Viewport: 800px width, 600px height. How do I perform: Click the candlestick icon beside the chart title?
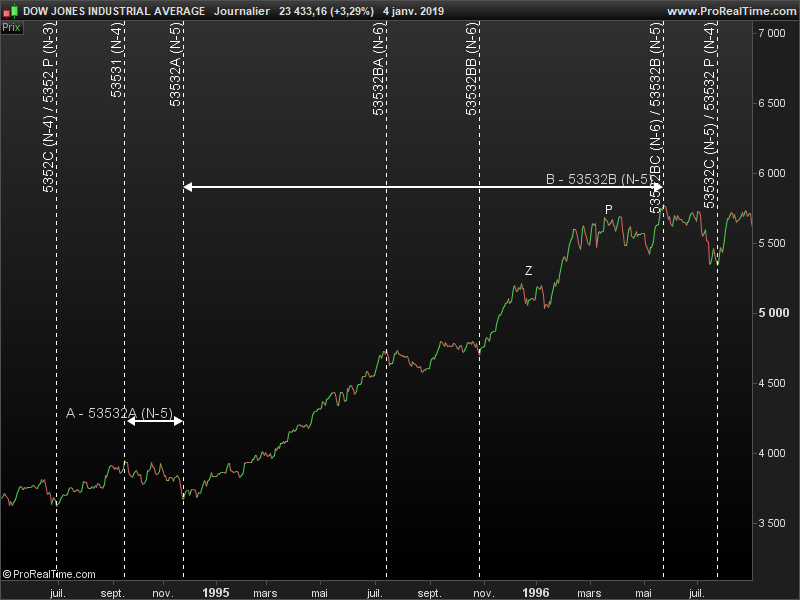pos(10,11)
